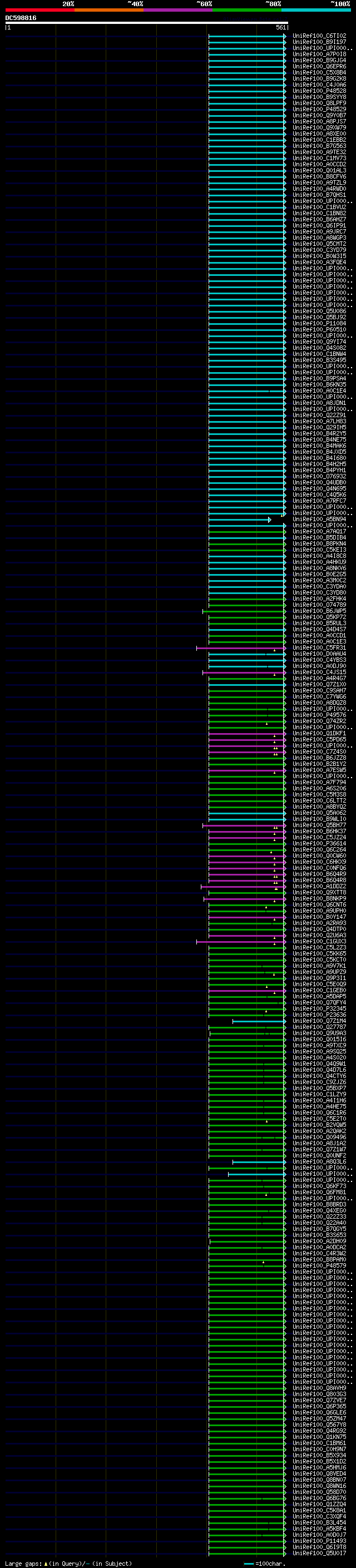Click hit label UniRef100_O74789
This screenshot has height=1568, width=356.
coord(319,605)
